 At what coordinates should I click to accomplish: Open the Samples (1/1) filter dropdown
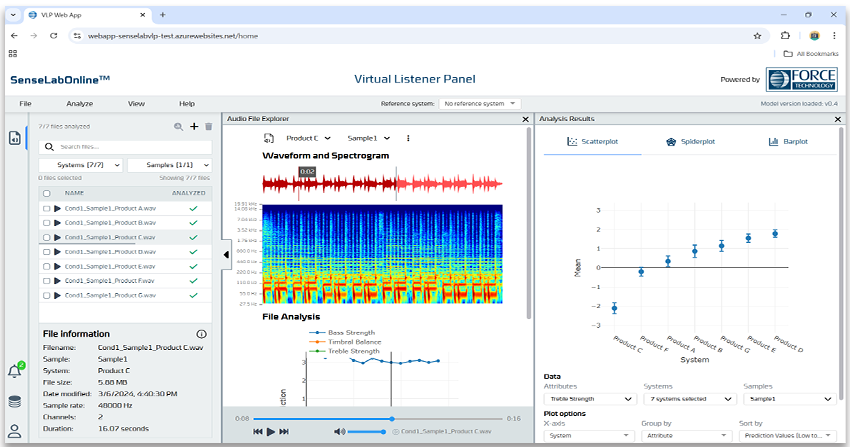tap(170, 165)
